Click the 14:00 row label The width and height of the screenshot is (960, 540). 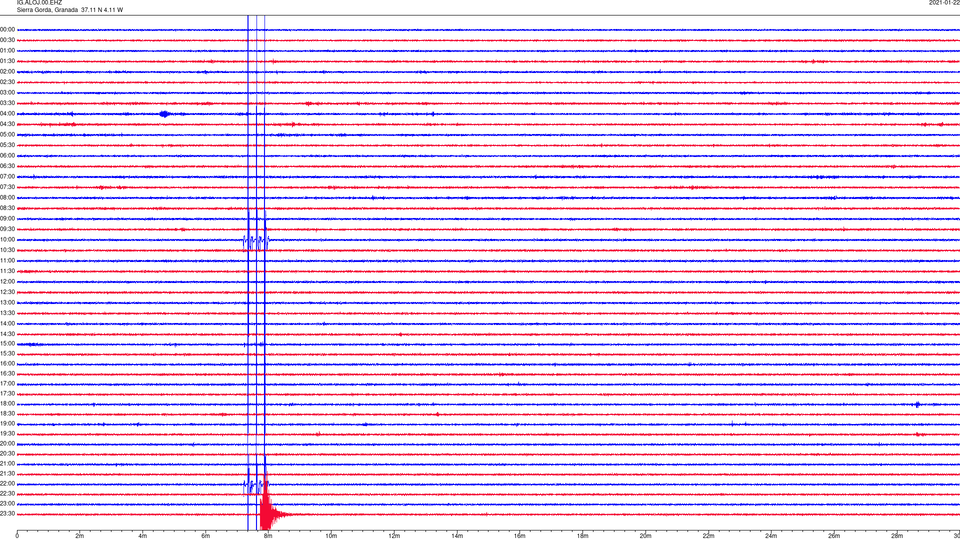(7, 323)
